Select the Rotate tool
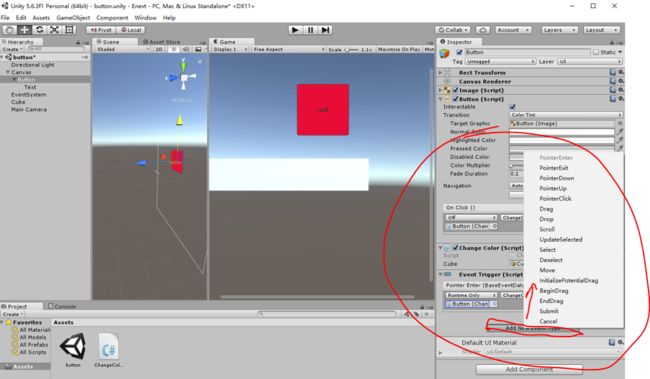Image resolution: width=650 pixels, height=379 pixels. click(x=40, y=30)
